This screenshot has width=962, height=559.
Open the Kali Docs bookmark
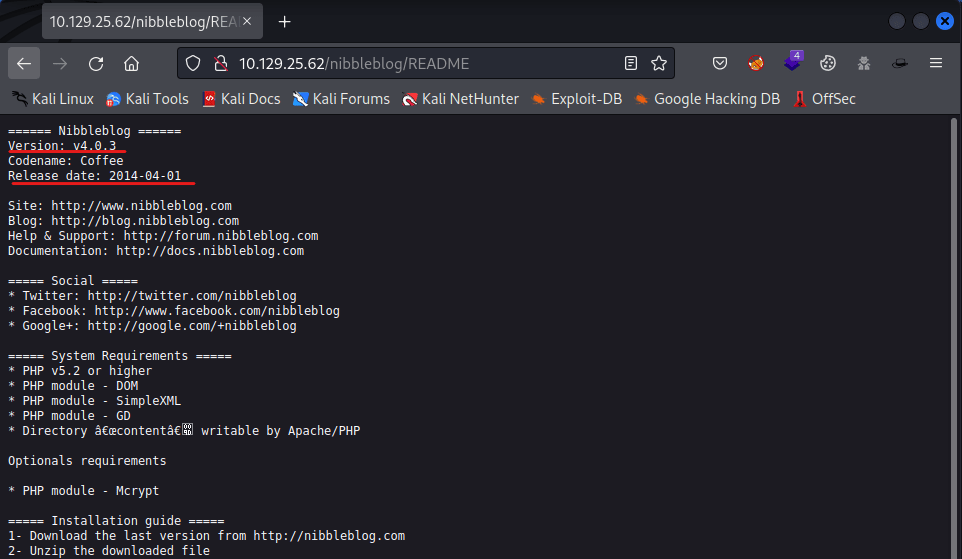pyautogui.click(x=241, y=99)
